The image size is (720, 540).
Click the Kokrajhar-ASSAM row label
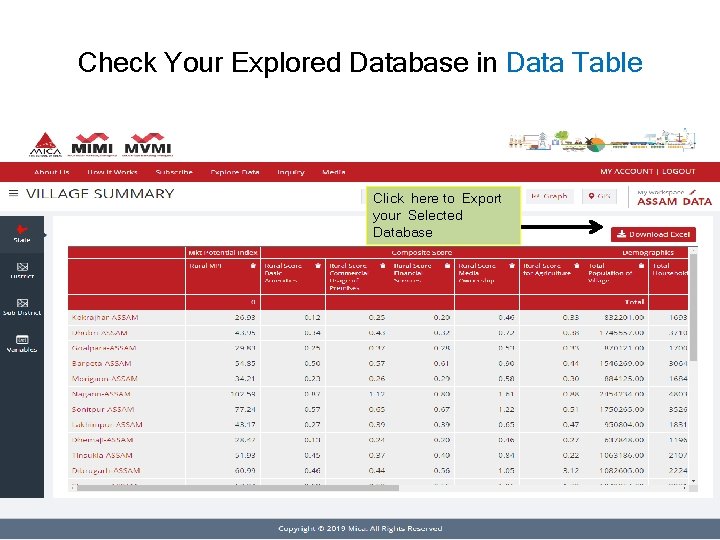click(105, 317)
